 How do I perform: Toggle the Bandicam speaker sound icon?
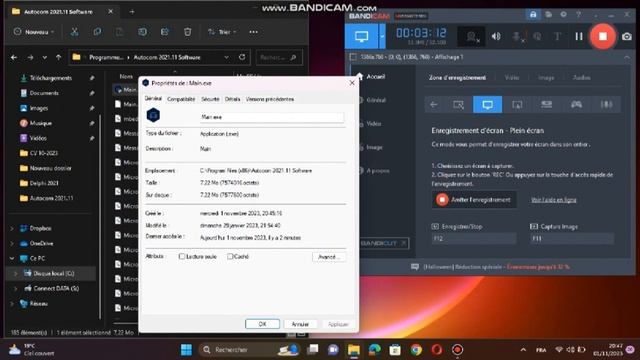click(496, 36)
